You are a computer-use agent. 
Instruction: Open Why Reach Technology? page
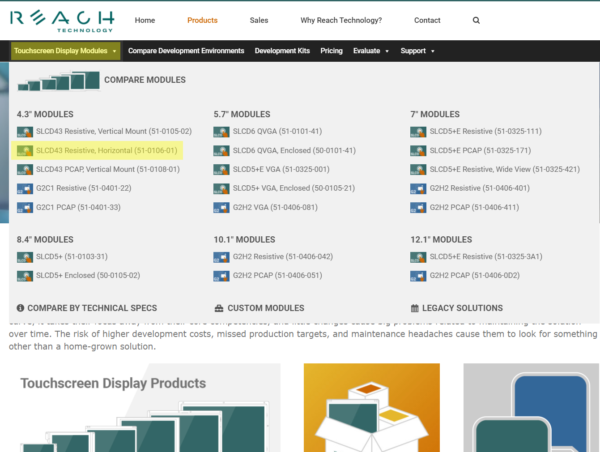pyautogui.click(x=341, y=20)
